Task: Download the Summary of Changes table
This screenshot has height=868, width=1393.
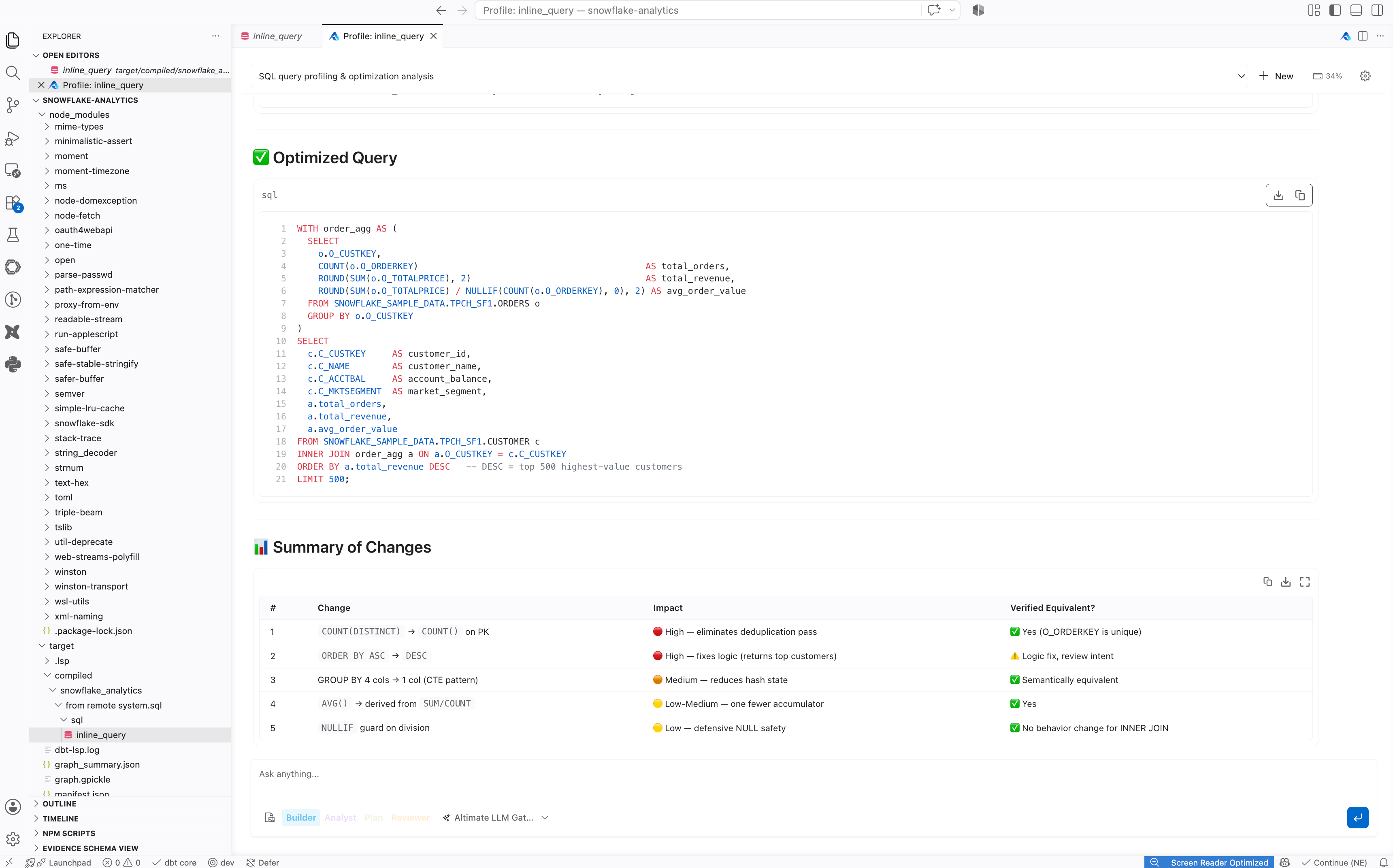Action: click(1286, 581)
